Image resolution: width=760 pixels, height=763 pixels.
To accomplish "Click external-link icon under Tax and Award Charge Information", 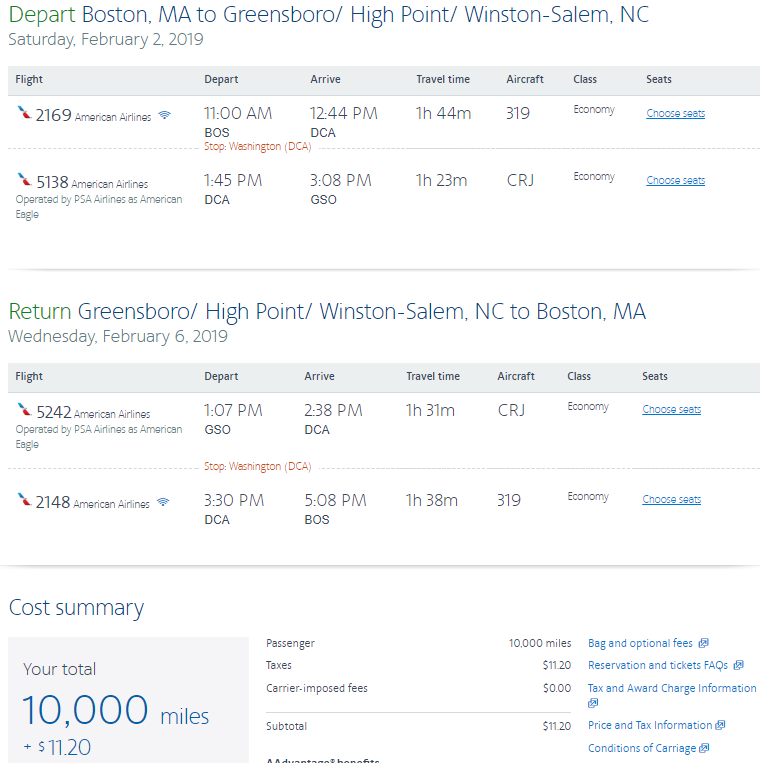I will point(593,703).
